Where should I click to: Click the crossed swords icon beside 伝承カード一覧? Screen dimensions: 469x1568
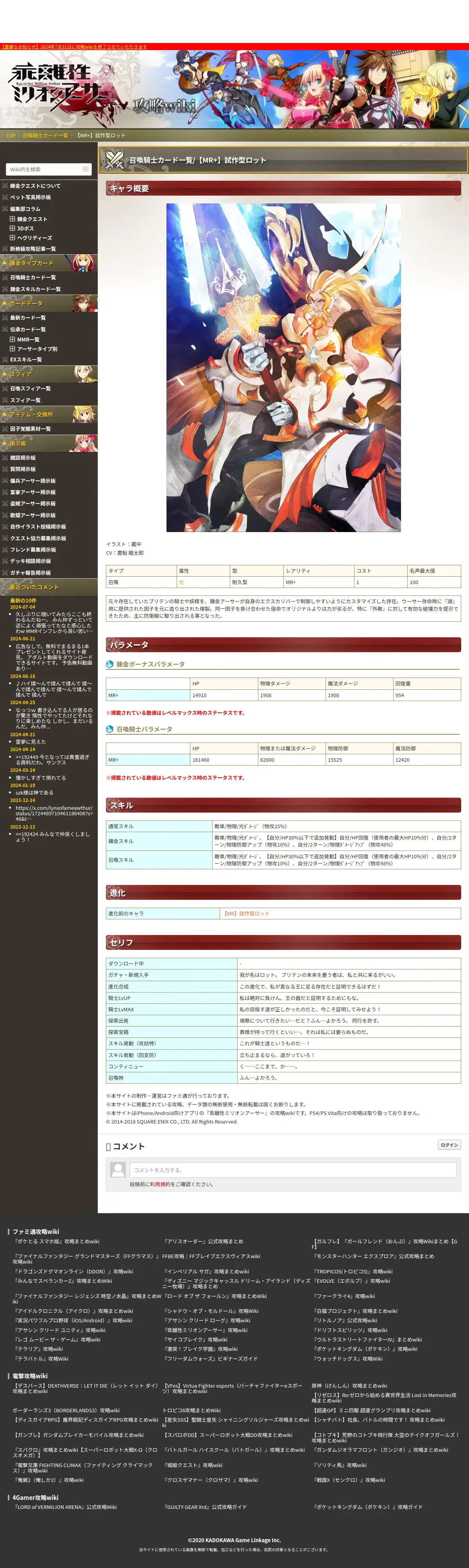pos(5,329)
